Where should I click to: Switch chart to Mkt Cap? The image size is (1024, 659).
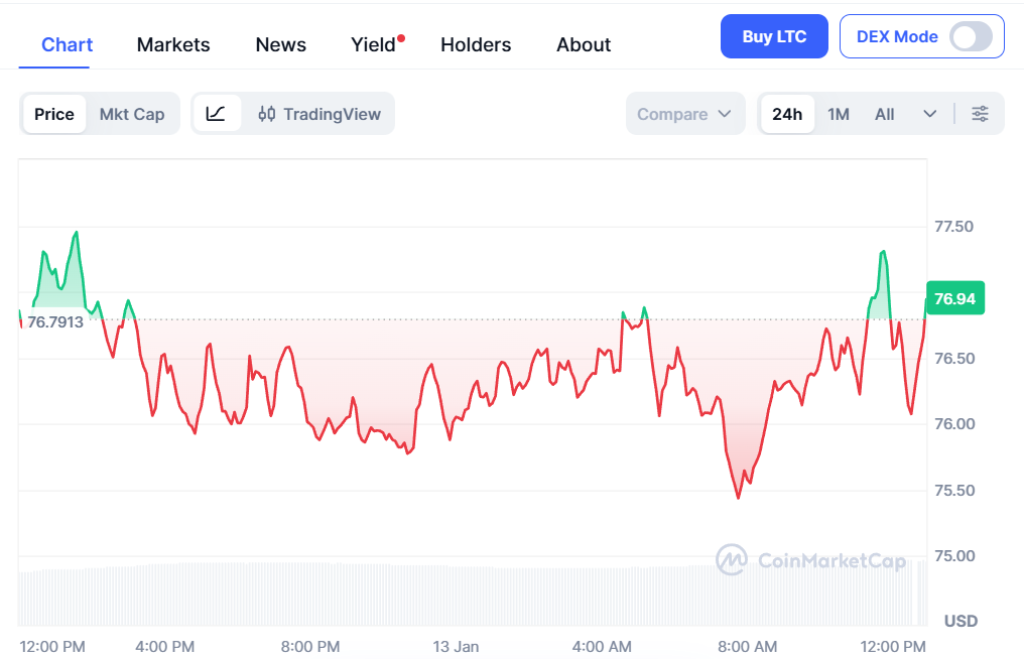click(x=132, y=114)
